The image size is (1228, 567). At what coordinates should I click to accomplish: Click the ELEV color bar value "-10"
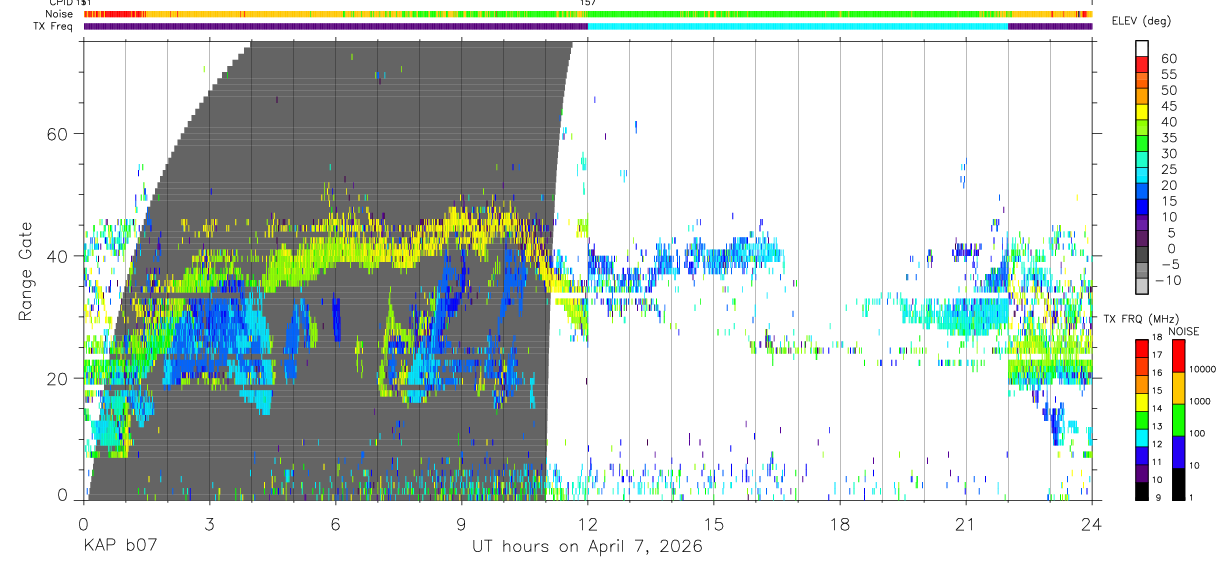click(x=1169, y=280)
